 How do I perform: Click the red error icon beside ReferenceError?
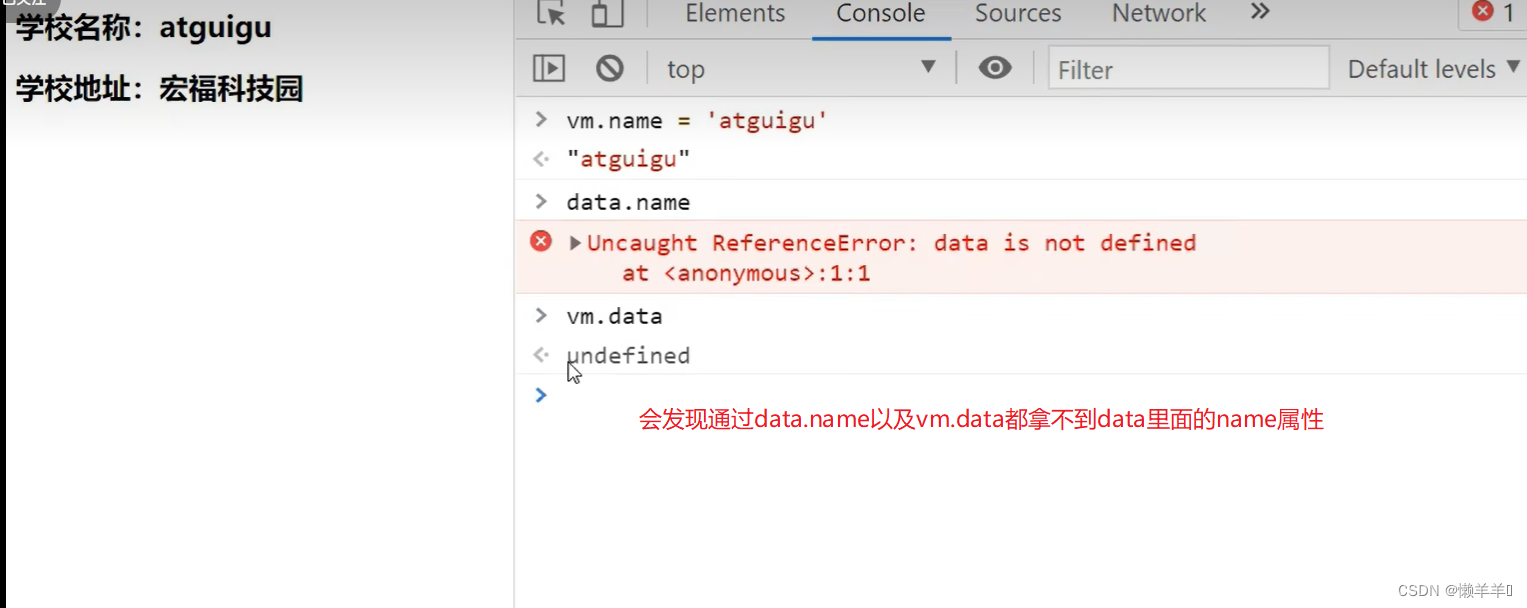[x=541, y=241]
